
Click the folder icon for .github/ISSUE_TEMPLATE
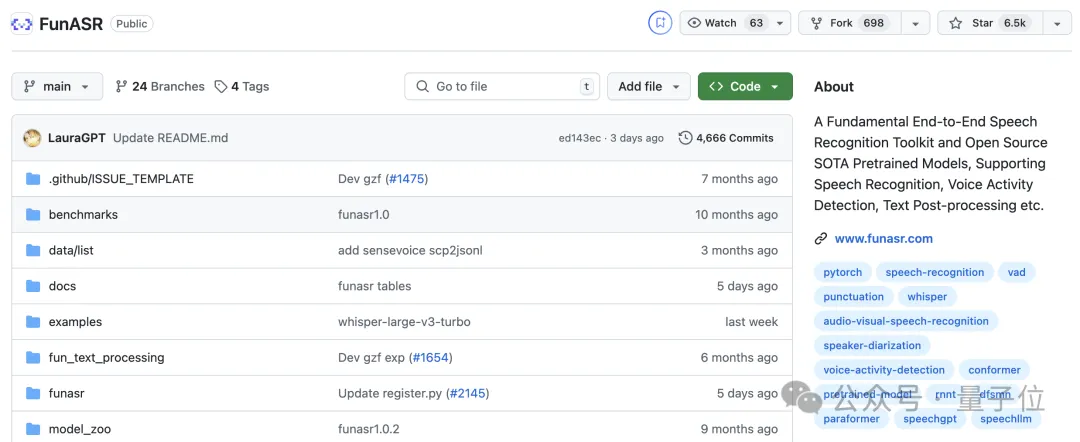[x=33, y=179]
